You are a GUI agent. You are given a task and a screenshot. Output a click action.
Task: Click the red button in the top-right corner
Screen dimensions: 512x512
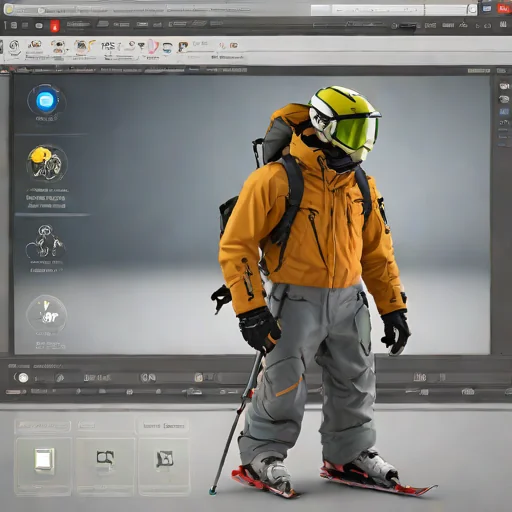pyautogui.click(x=503, y=9)
